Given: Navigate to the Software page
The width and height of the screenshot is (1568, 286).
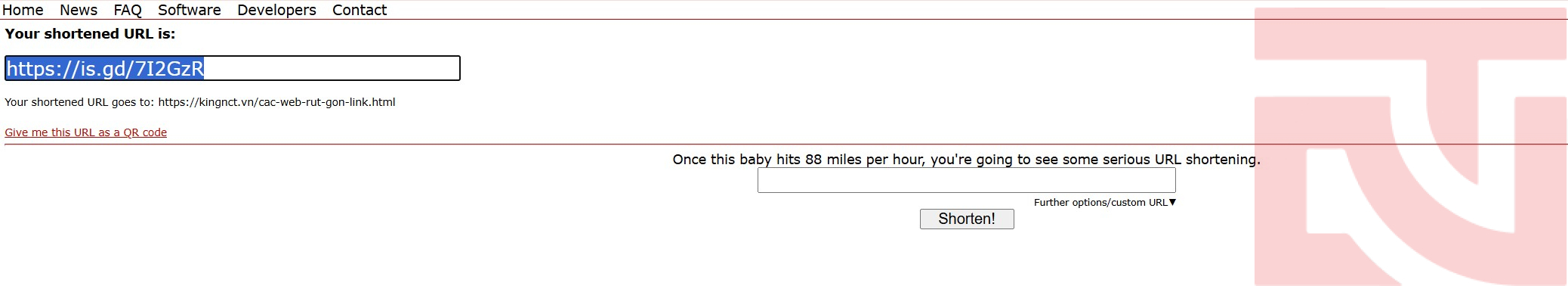Looking at the screenshot, I should pos(190,10).
